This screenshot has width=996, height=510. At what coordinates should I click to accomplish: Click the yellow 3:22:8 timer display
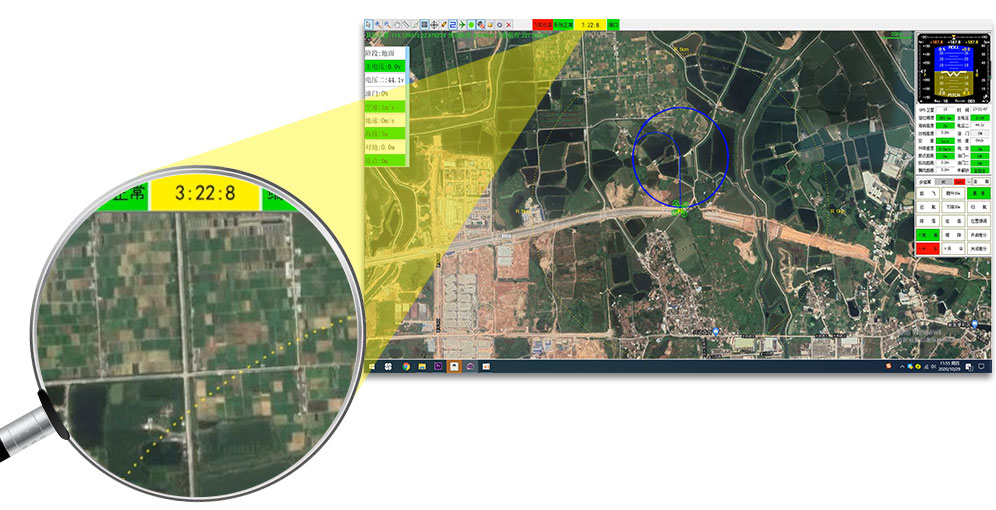tap(590, 25)
